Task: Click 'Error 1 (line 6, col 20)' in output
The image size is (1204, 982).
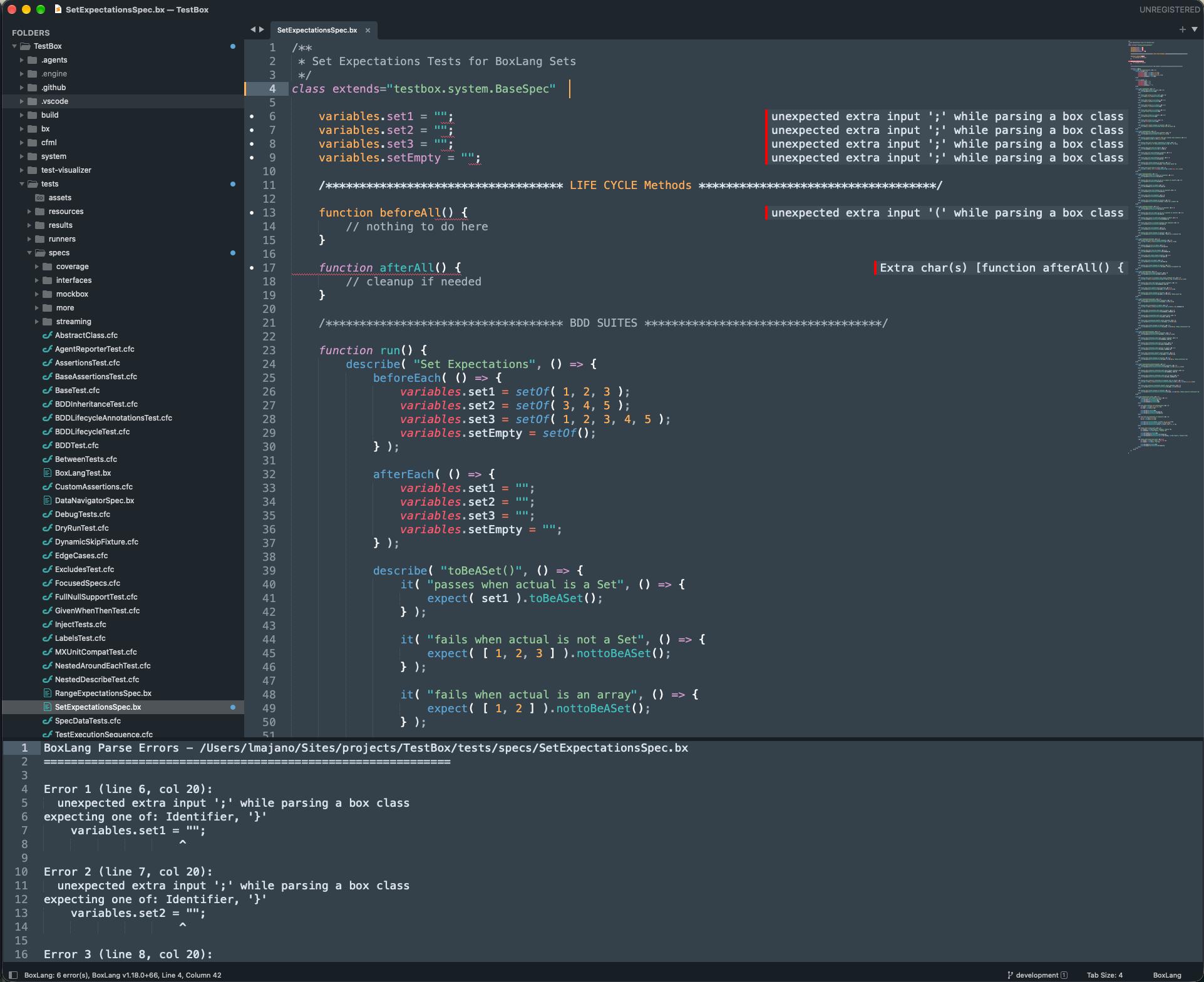Action: point(128,789)
